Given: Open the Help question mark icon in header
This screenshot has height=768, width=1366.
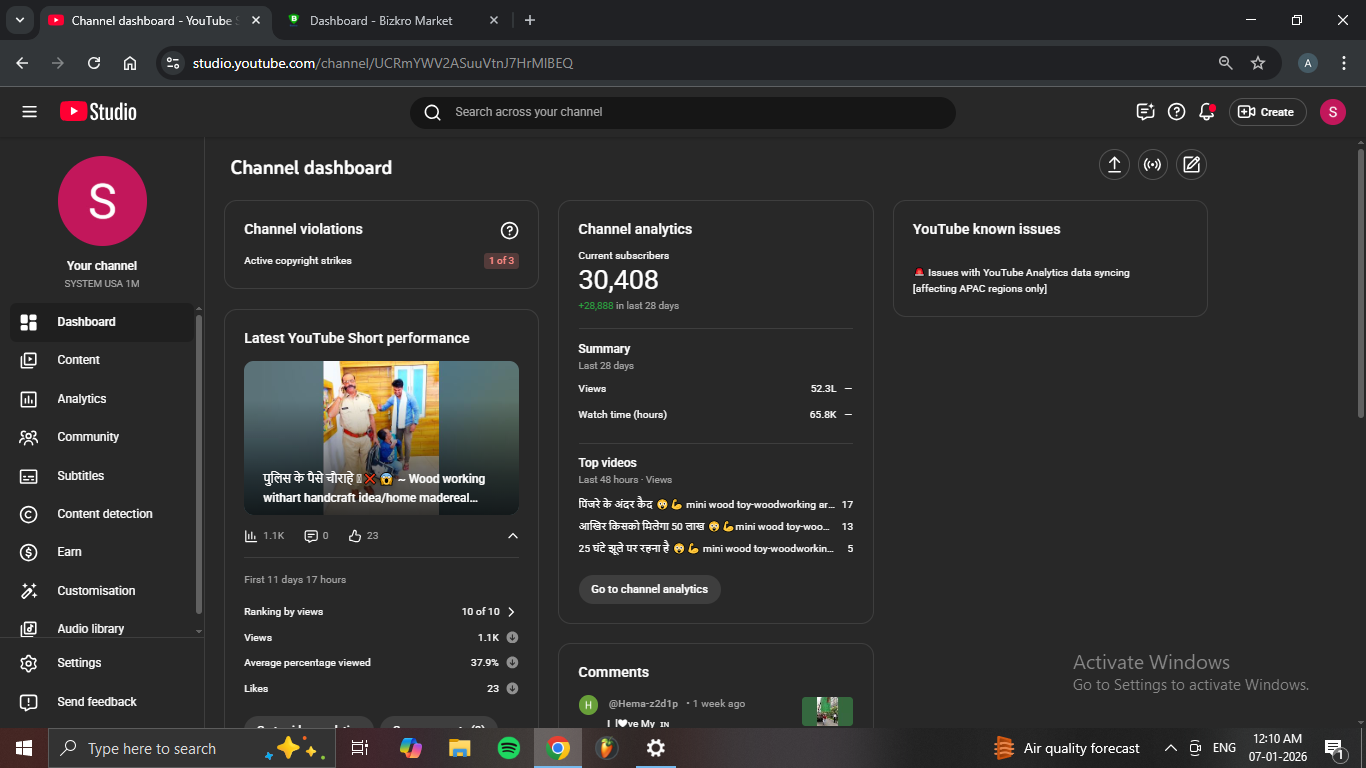Looking at the screenshot, I should (1177, 112).
